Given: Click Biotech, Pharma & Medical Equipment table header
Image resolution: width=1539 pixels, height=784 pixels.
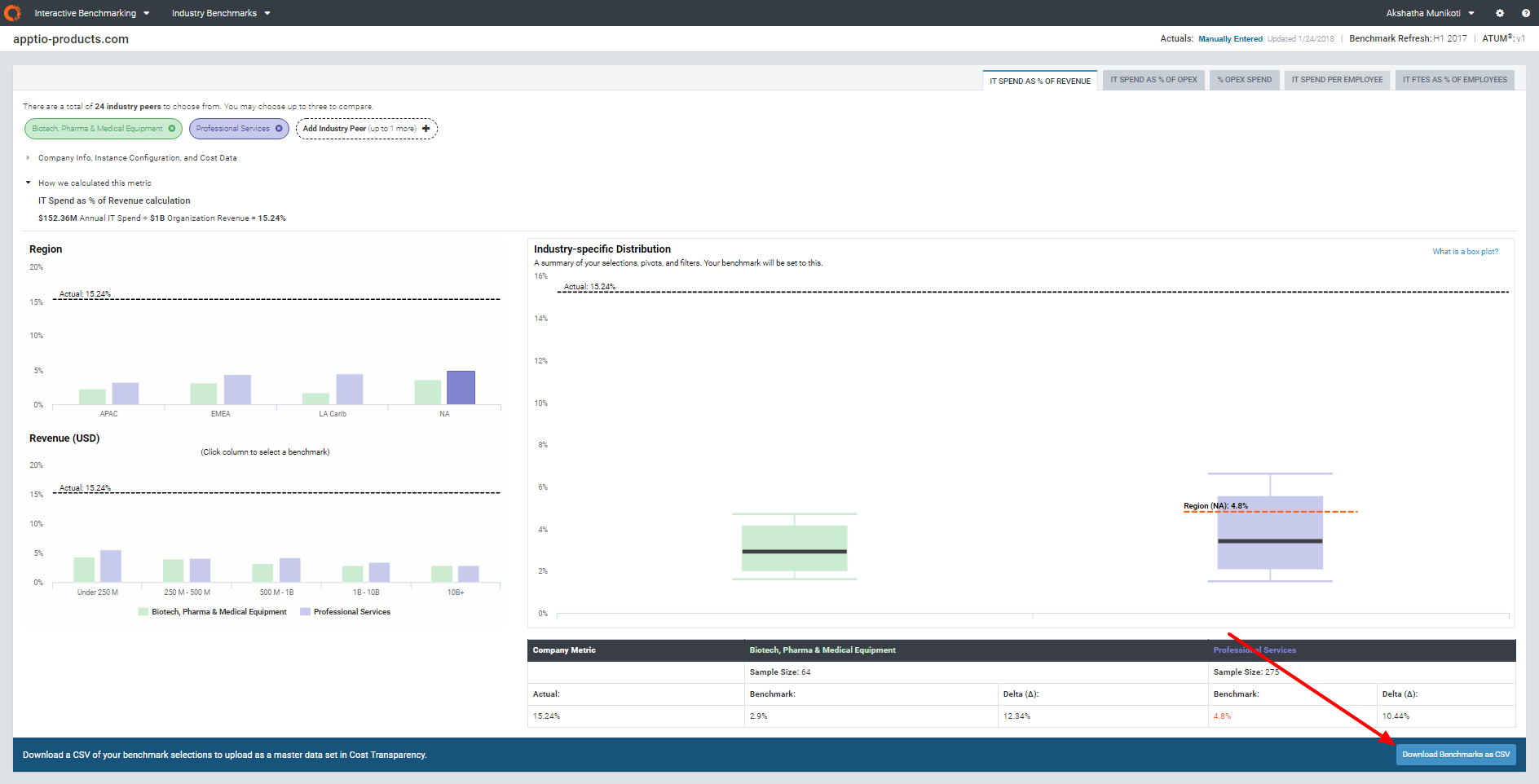Looking at the screenshot, I should (x=822, y=650).
